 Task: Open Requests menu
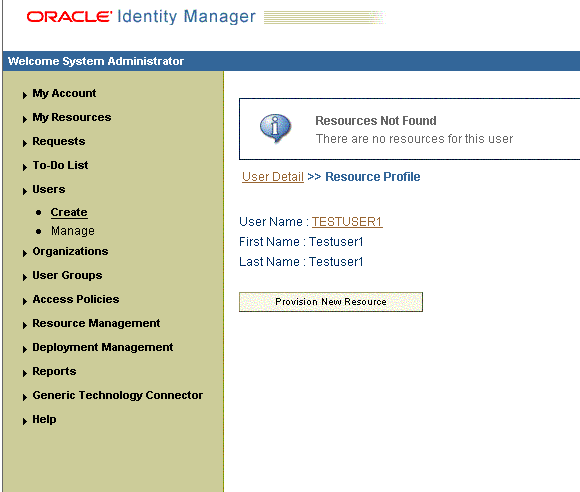59,141
